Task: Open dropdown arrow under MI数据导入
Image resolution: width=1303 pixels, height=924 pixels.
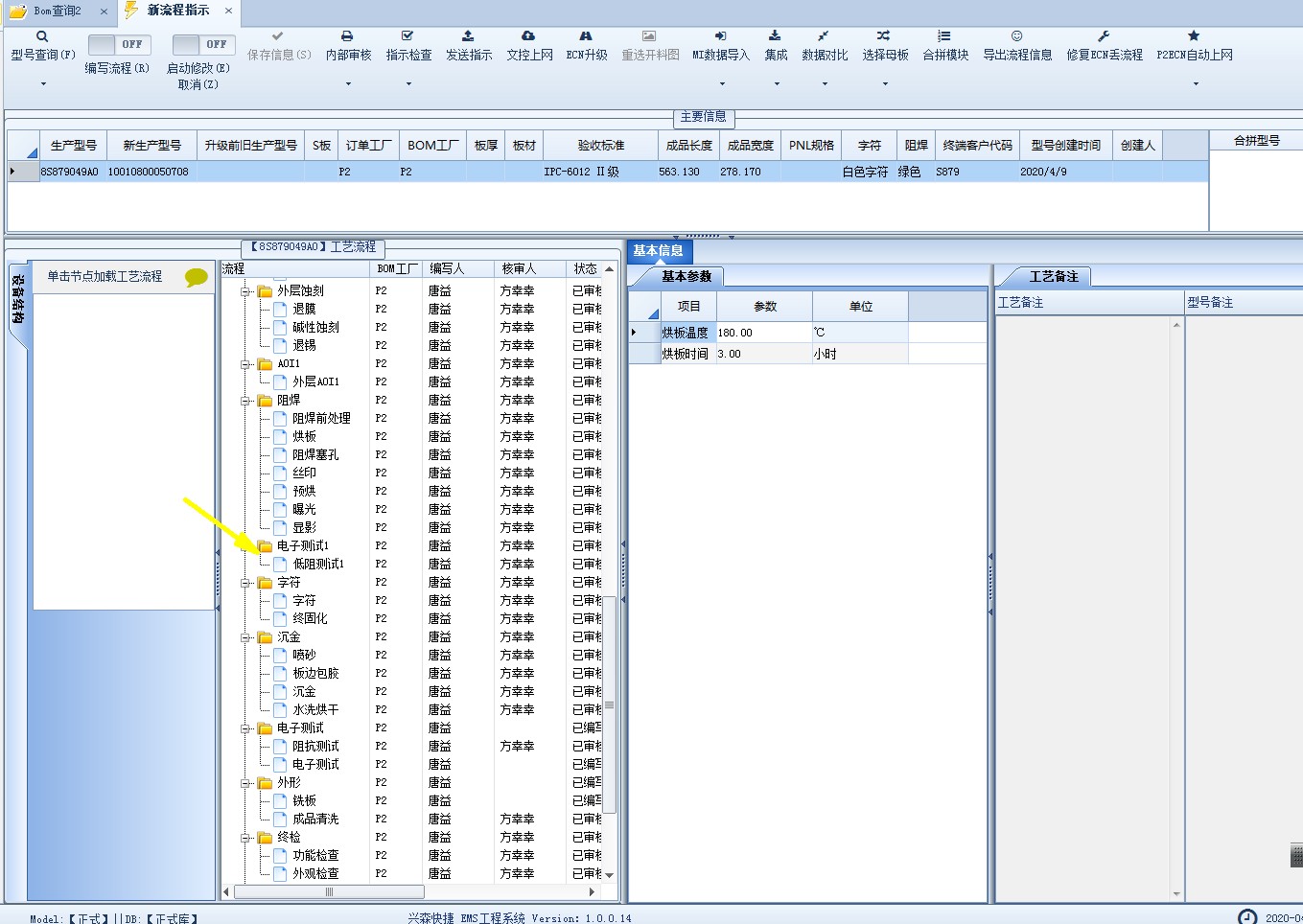Action: click(722, 84)
